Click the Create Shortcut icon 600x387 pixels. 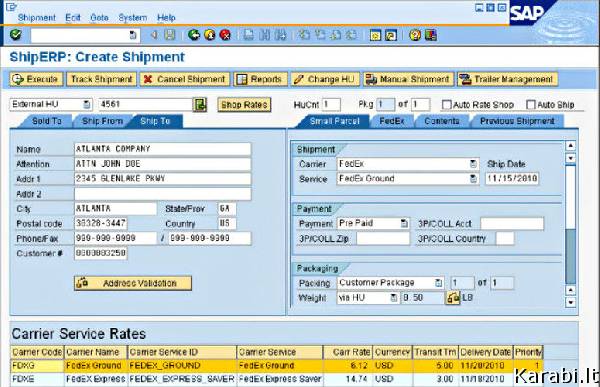click(391, 35)
